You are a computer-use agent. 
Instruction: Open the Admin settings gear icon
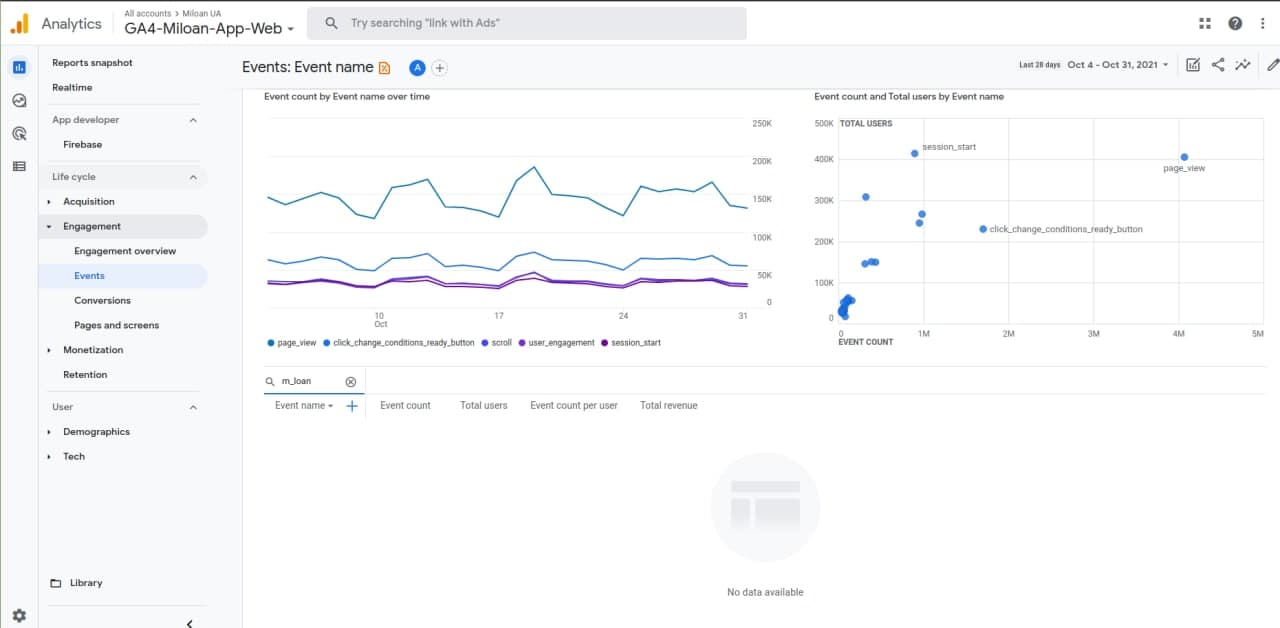click(19, 616)
